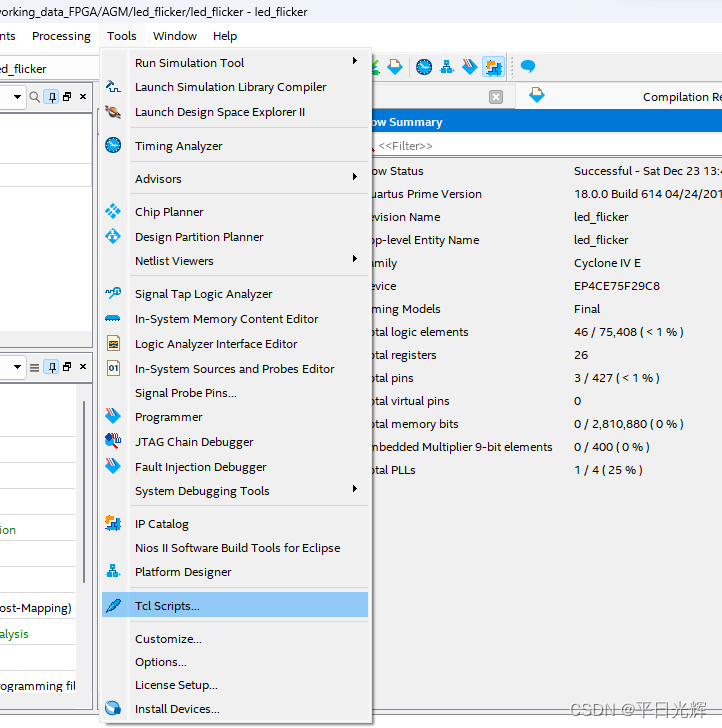Viewport: 722px width, 728px height.
Task: Click the Timing Analyzer clock icon in menu
Action: [113, 145]
